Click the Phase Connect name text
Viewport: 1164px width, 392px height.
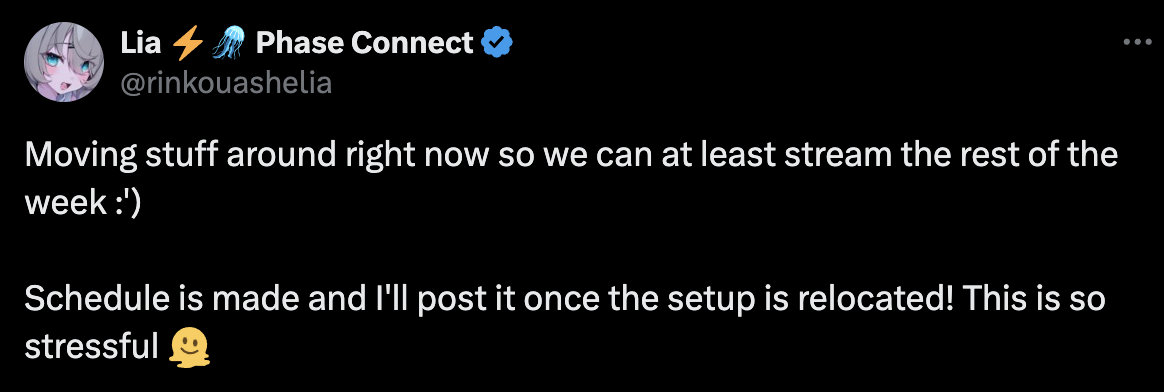click(x=364, y=45)
